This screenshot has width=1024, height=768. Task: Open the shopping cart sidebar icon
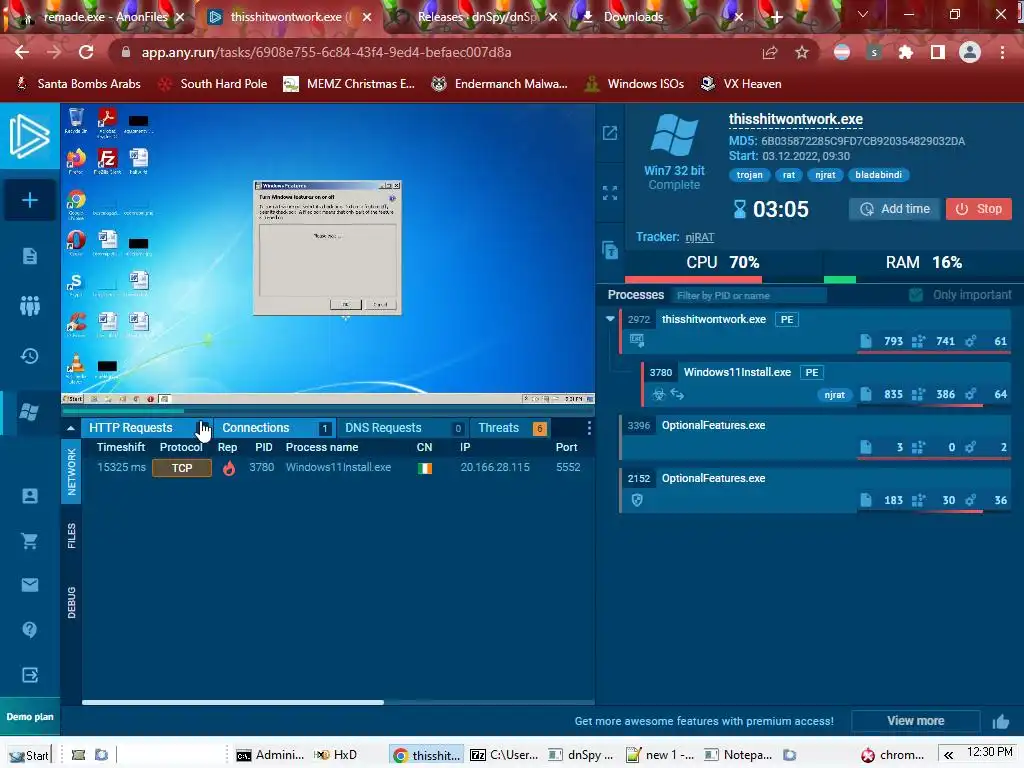[x=29, y=541]
